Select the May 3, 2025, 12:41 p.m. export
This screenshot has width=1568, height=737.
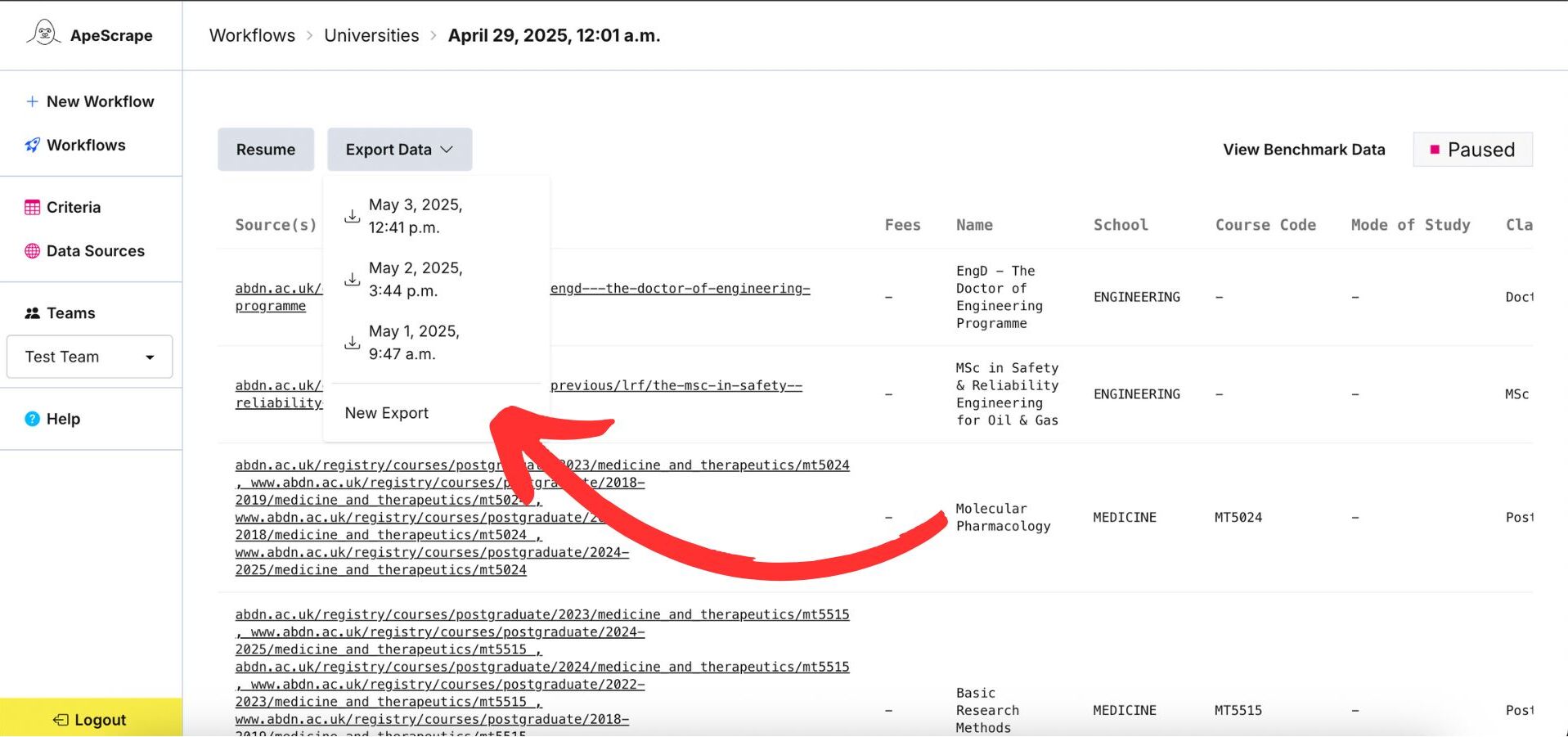[x=436, y=216]
